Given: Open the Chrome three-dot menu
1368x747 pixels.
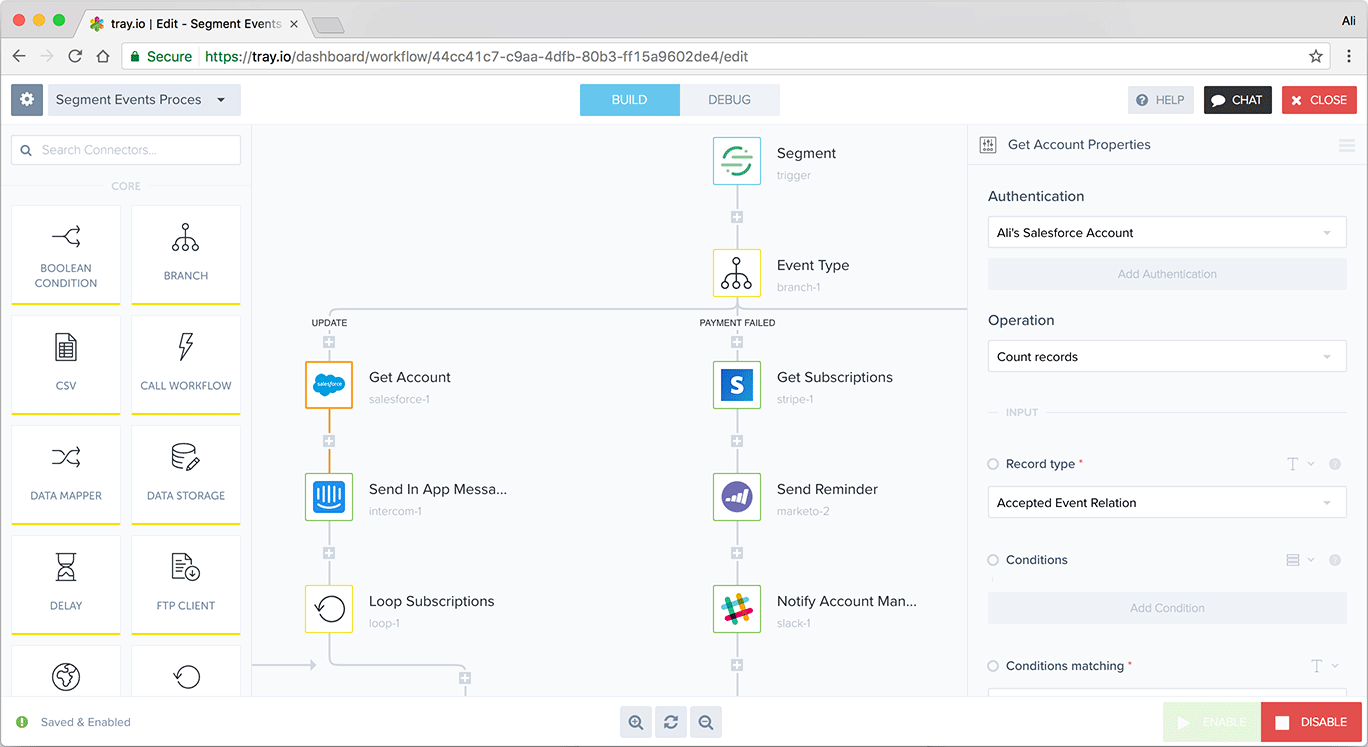Looking at the screenshot, I should pyautogui.click(x=1349, y=57).
